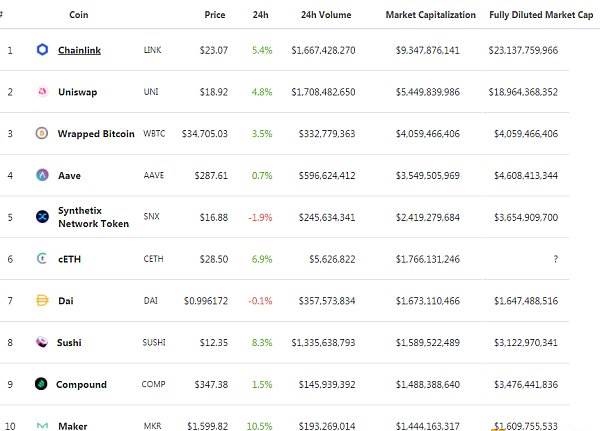Screen dimensions: 600x431
Task: Click the Aave purple ghost icon
Action: [x=42, y=175]
